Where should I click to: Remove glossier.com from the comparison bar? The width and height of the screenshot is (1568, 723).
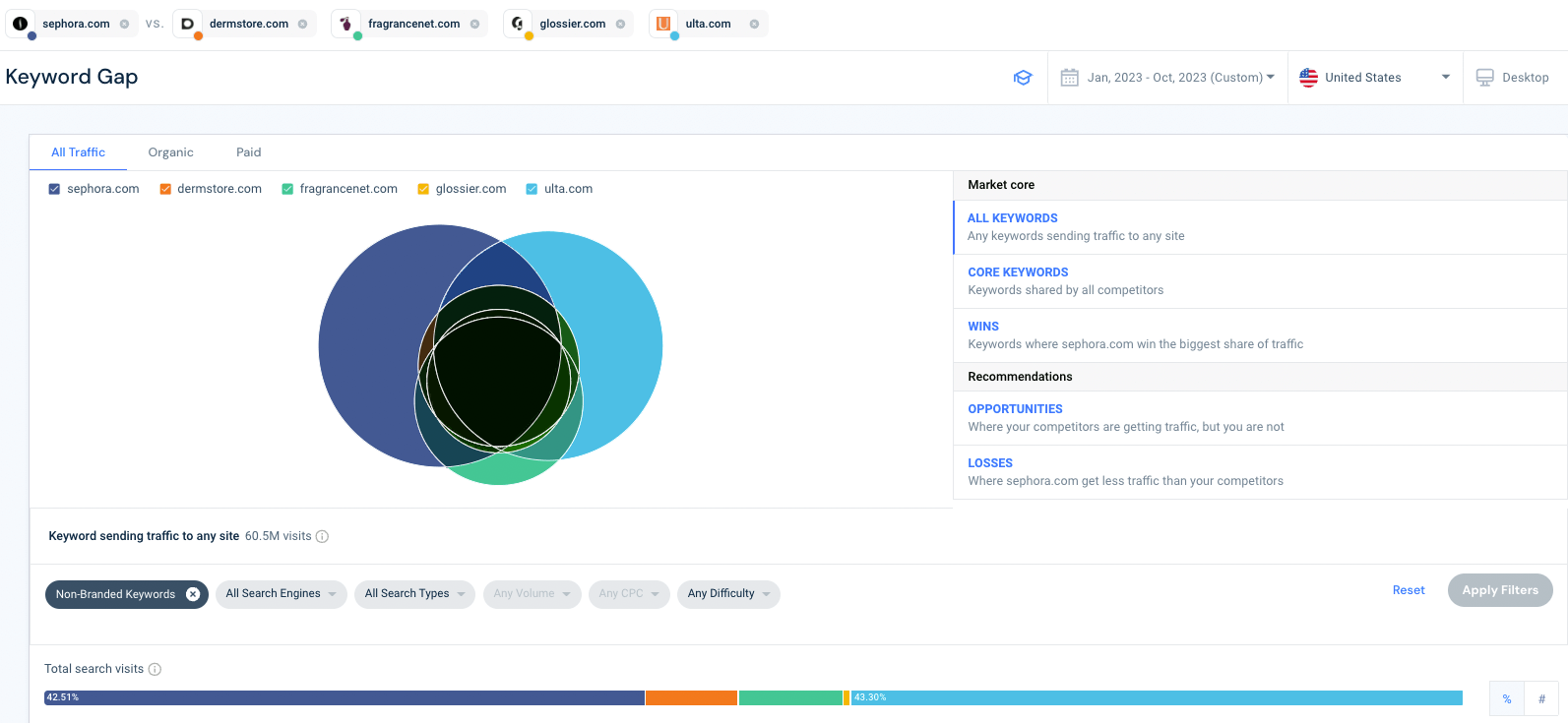tap(620, 25)
